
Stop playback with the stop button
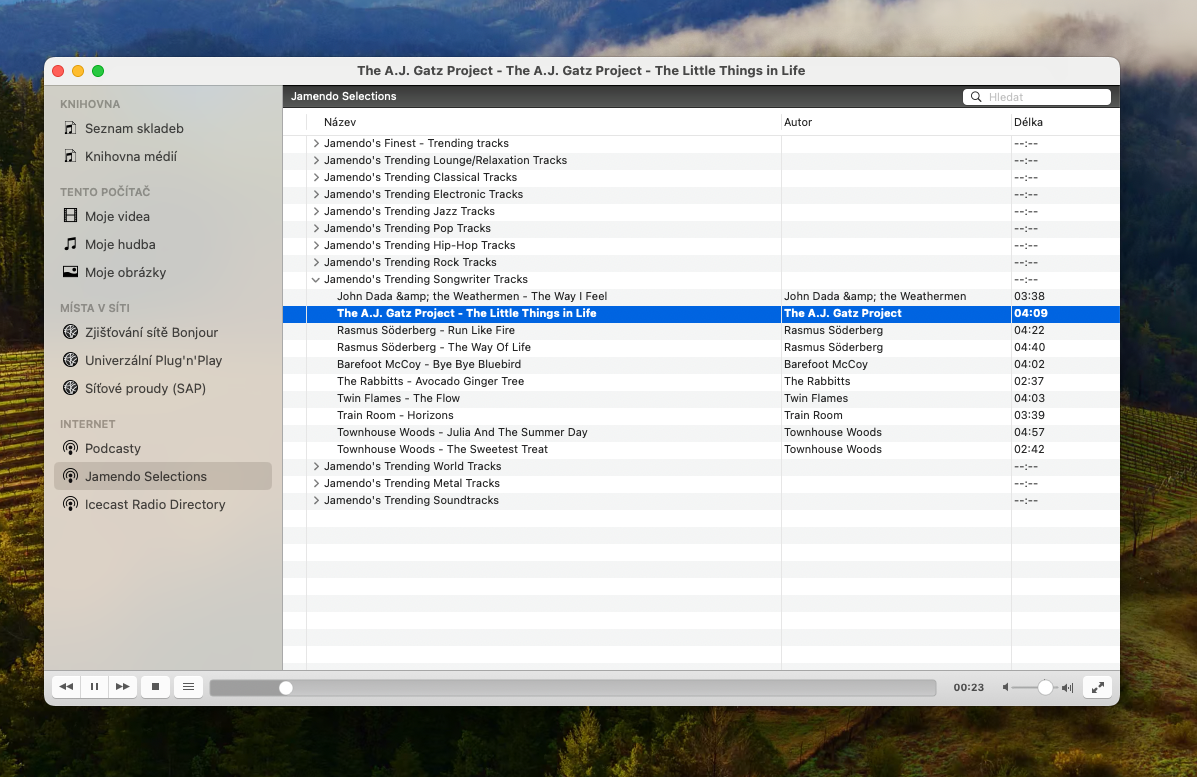click(x=155, y=687)
